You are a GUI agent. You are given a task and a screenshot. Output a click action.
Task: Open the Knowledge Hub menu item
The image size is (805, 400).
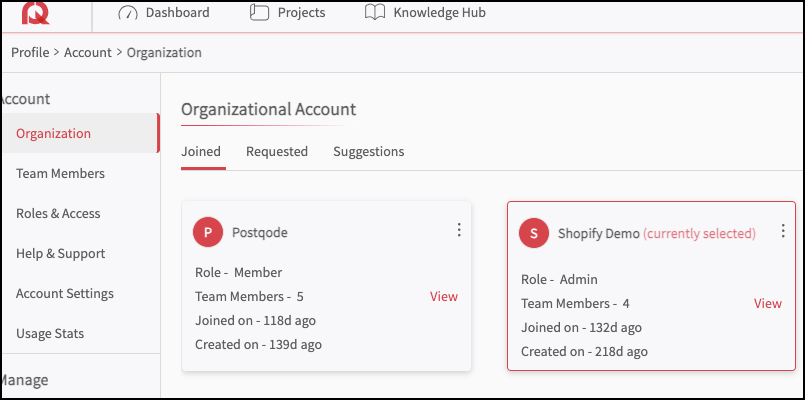coord(425,12)
